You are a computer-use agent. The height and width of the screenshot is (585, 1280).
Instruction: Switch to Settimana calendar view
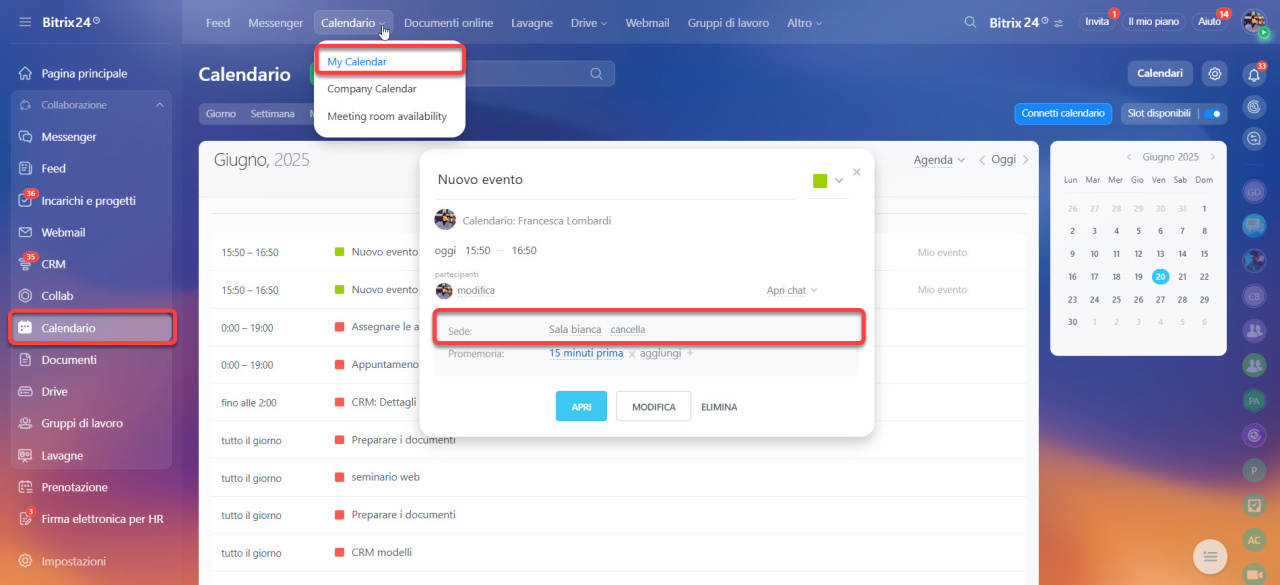pyautogui.click(x=273, y=114)
